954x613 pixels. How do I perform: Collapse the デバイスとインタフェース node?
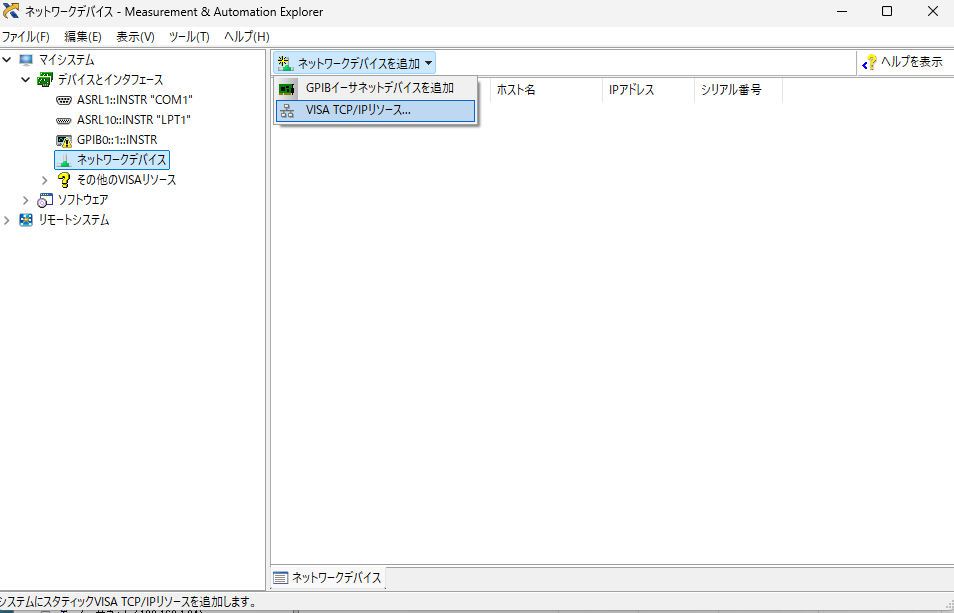26,80
